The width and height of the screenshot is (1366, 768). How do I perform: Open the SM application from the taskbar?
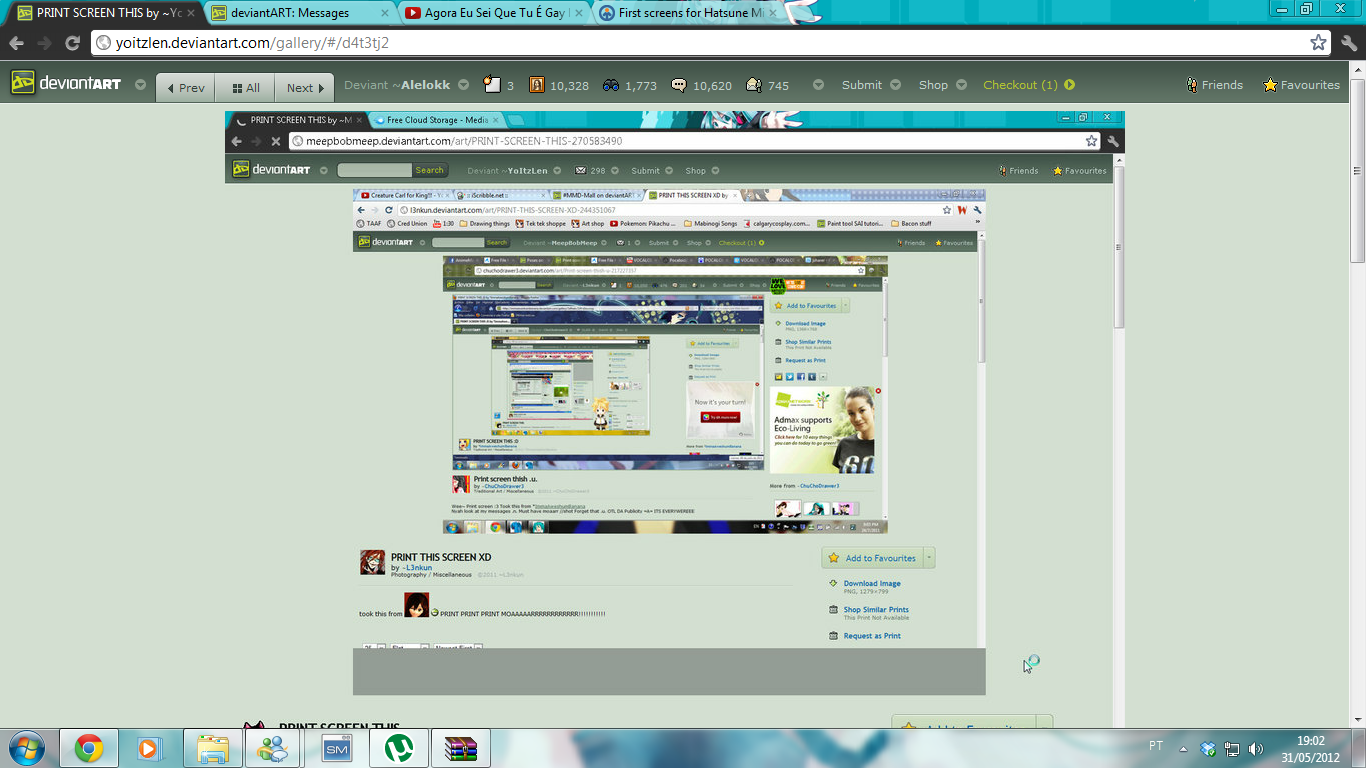pyautogui.click(x=337, y=748)
